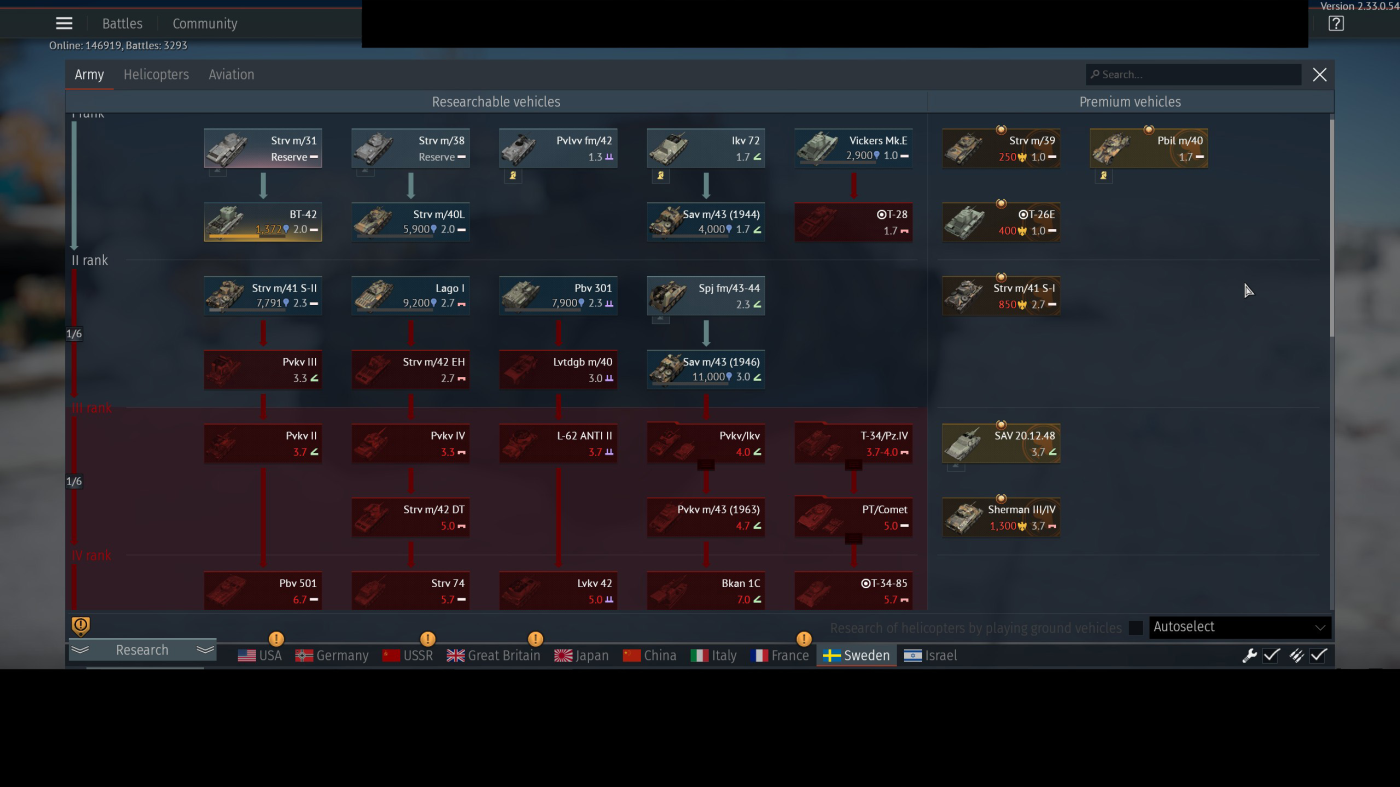Open the Community menu

coord(205,24)
